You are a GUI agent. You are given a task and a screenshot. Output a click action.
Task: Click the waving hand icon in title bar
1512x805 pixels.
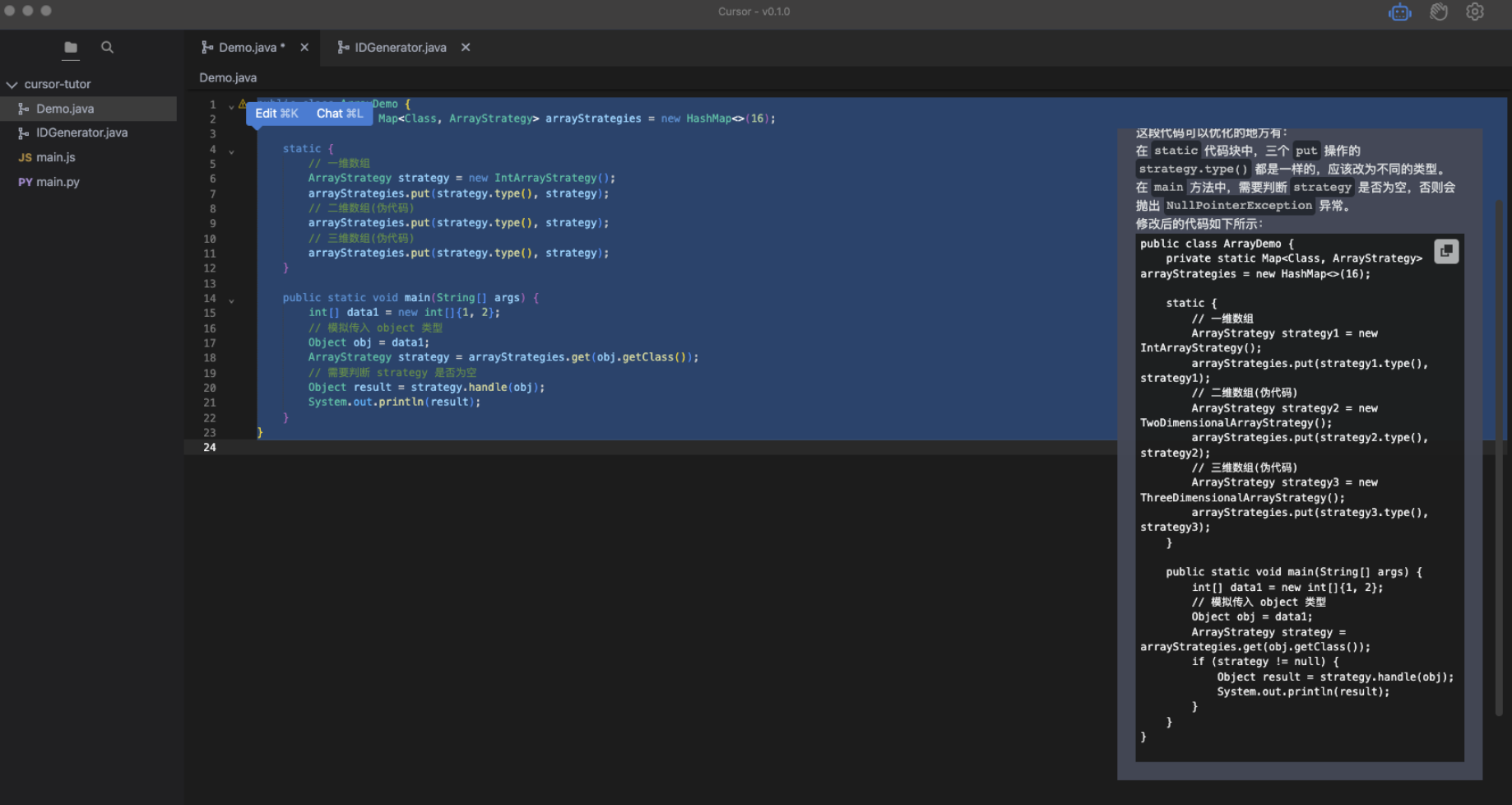(1438, 12)
